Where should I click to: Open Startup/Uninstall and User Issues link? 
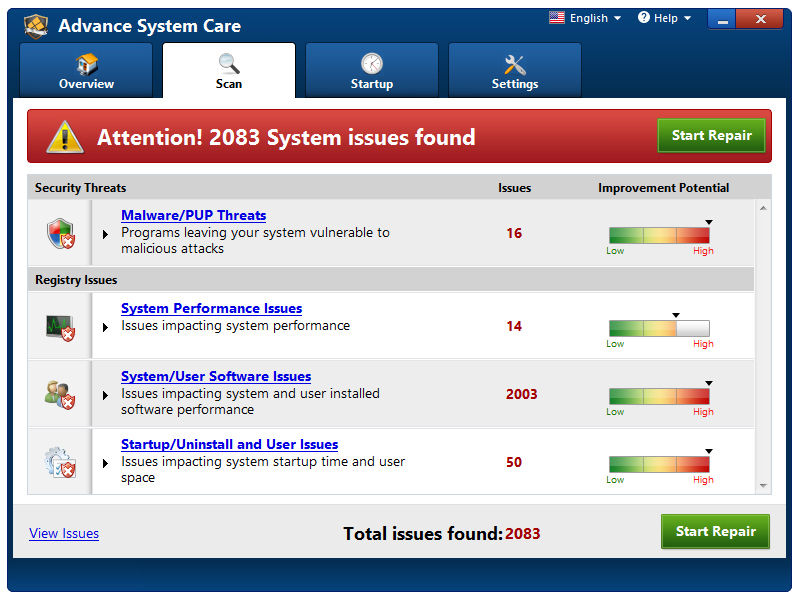(x=229, y=444)
